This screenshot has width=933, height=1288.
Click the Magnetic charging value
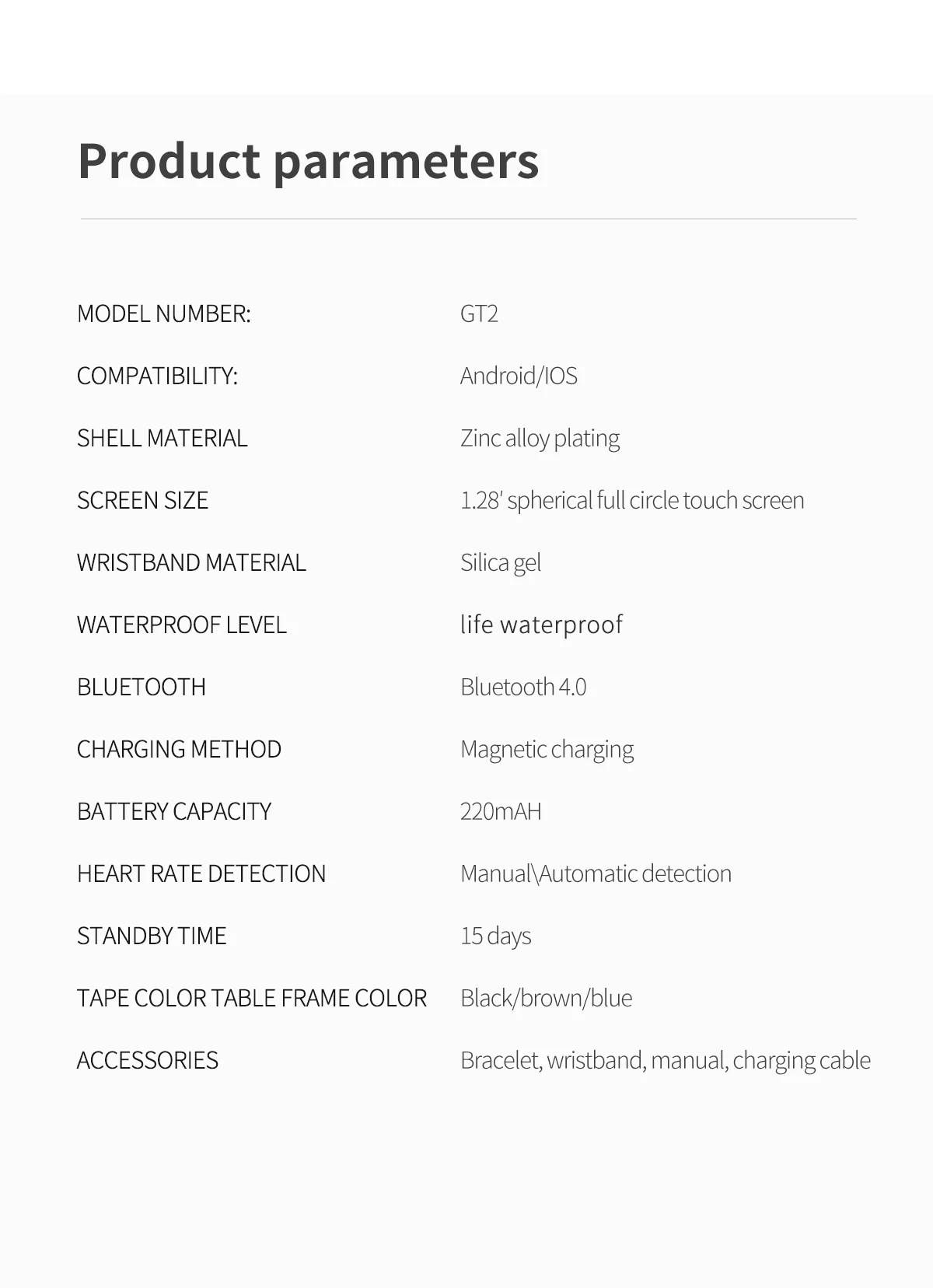(547, 750)
